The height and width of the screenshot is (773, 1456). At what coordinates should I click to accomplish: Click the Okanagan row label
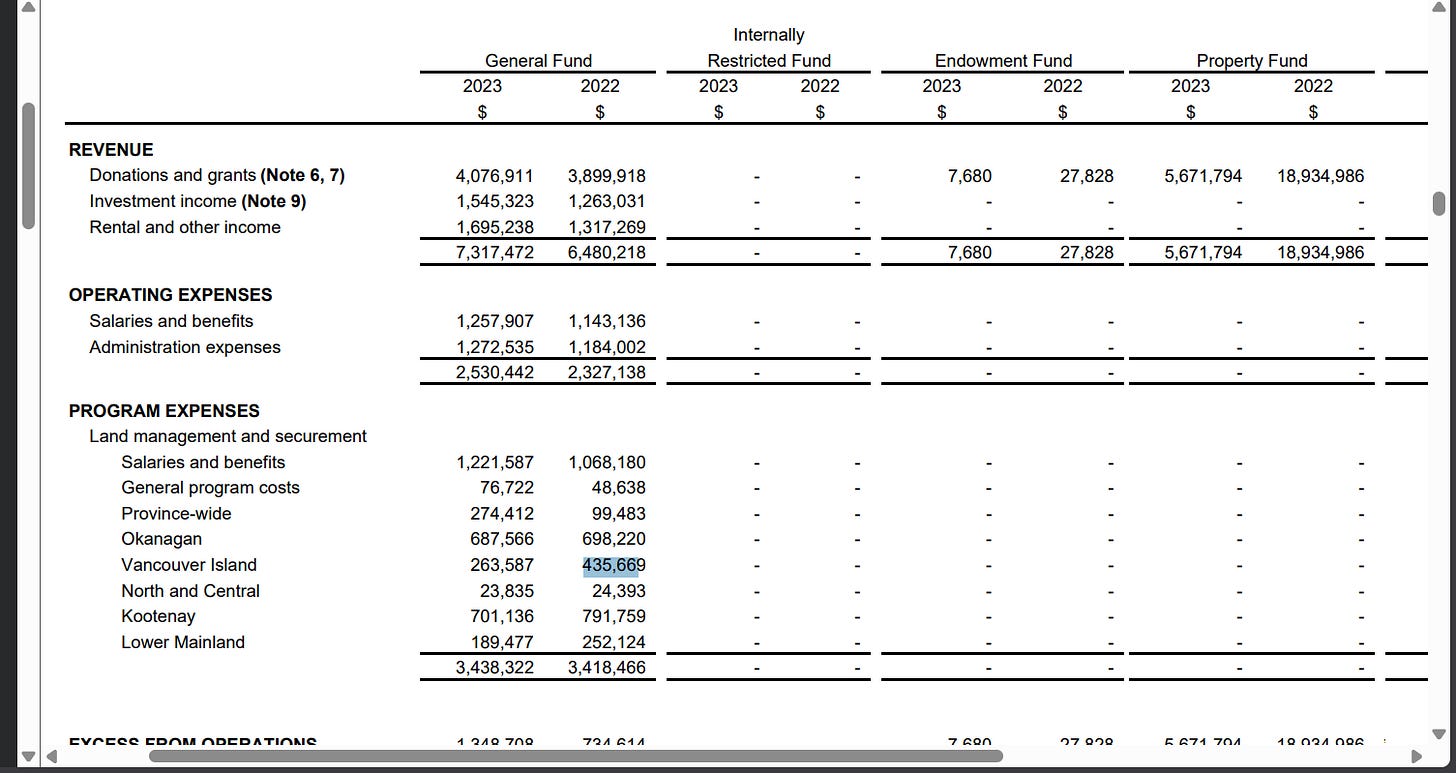pyautogui.click(x=161, y=539)
